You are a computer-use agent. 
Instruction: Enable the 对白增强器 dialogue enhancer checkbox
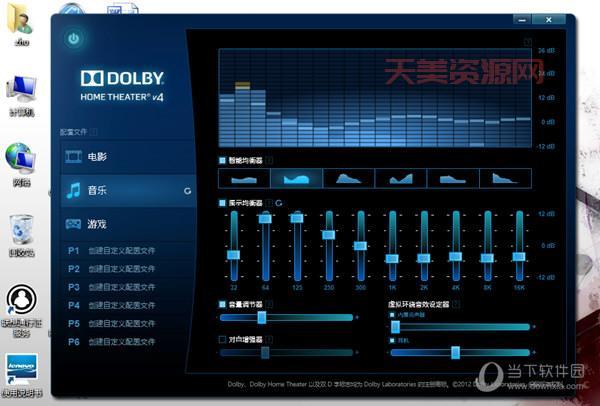(222, 339)
